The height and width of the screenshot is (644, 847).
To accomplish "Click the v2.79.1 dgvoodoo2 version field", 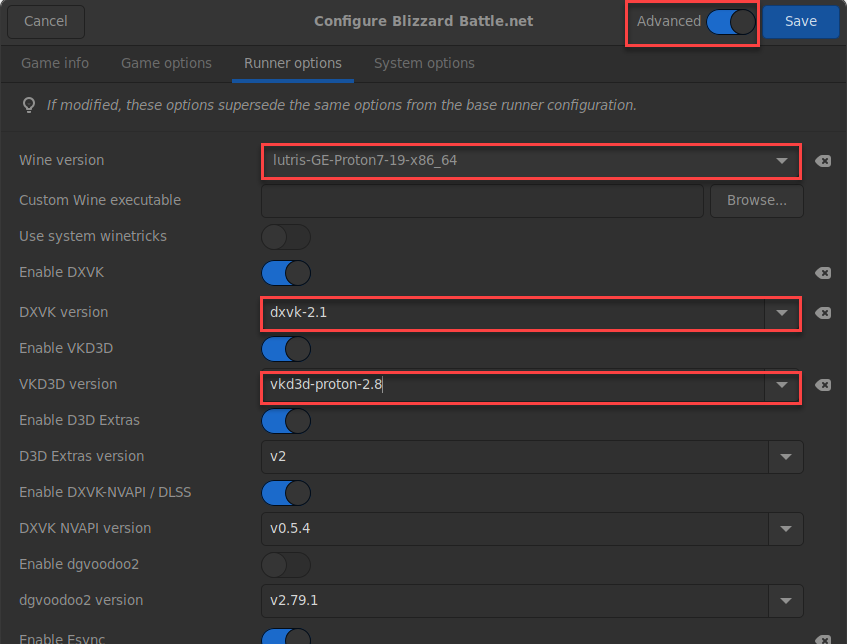I will pos(515,601).
